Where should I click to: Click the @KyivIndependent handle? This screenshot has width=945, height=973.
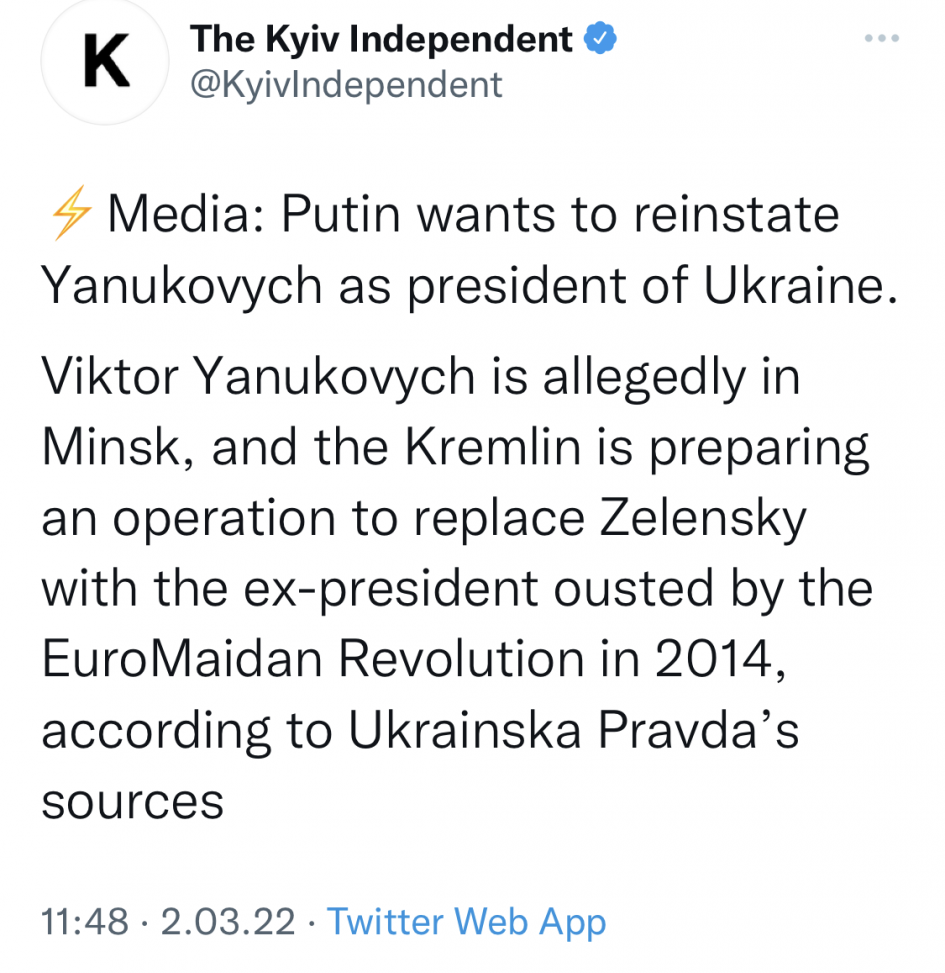346,85
